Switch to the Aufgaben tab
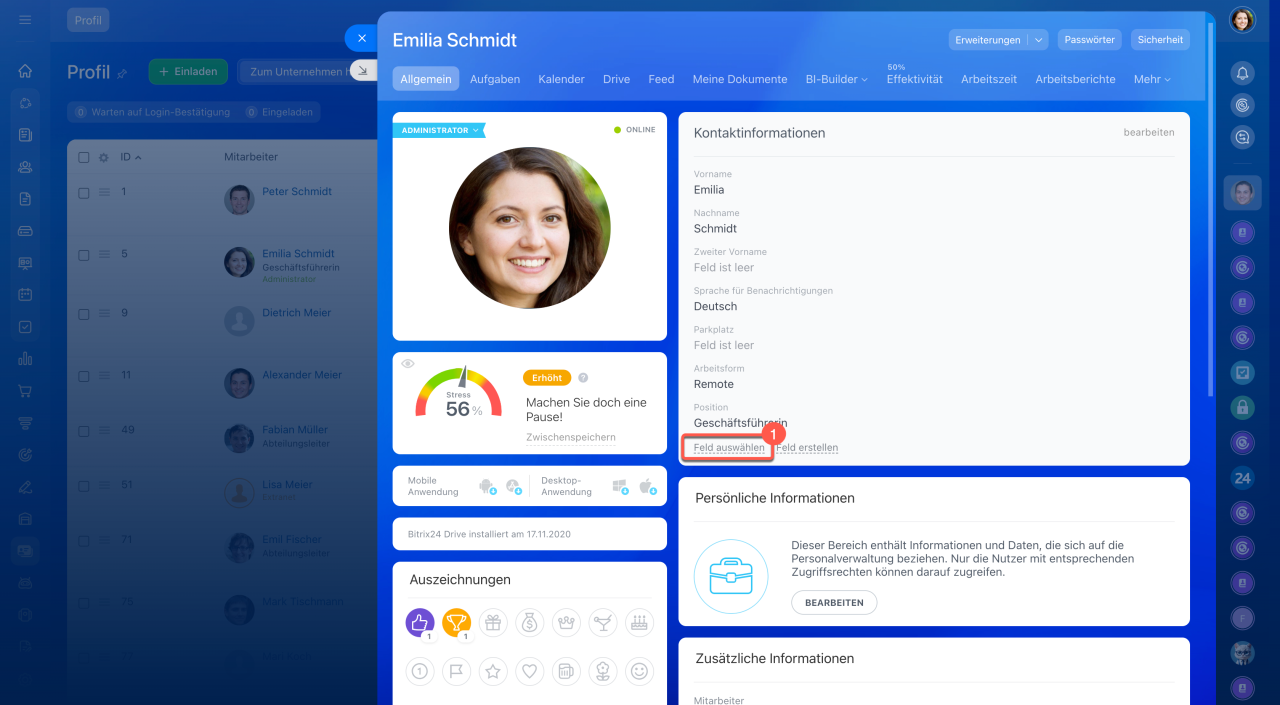This screenshot has height=705, width=1280. (x=495, y=79)
